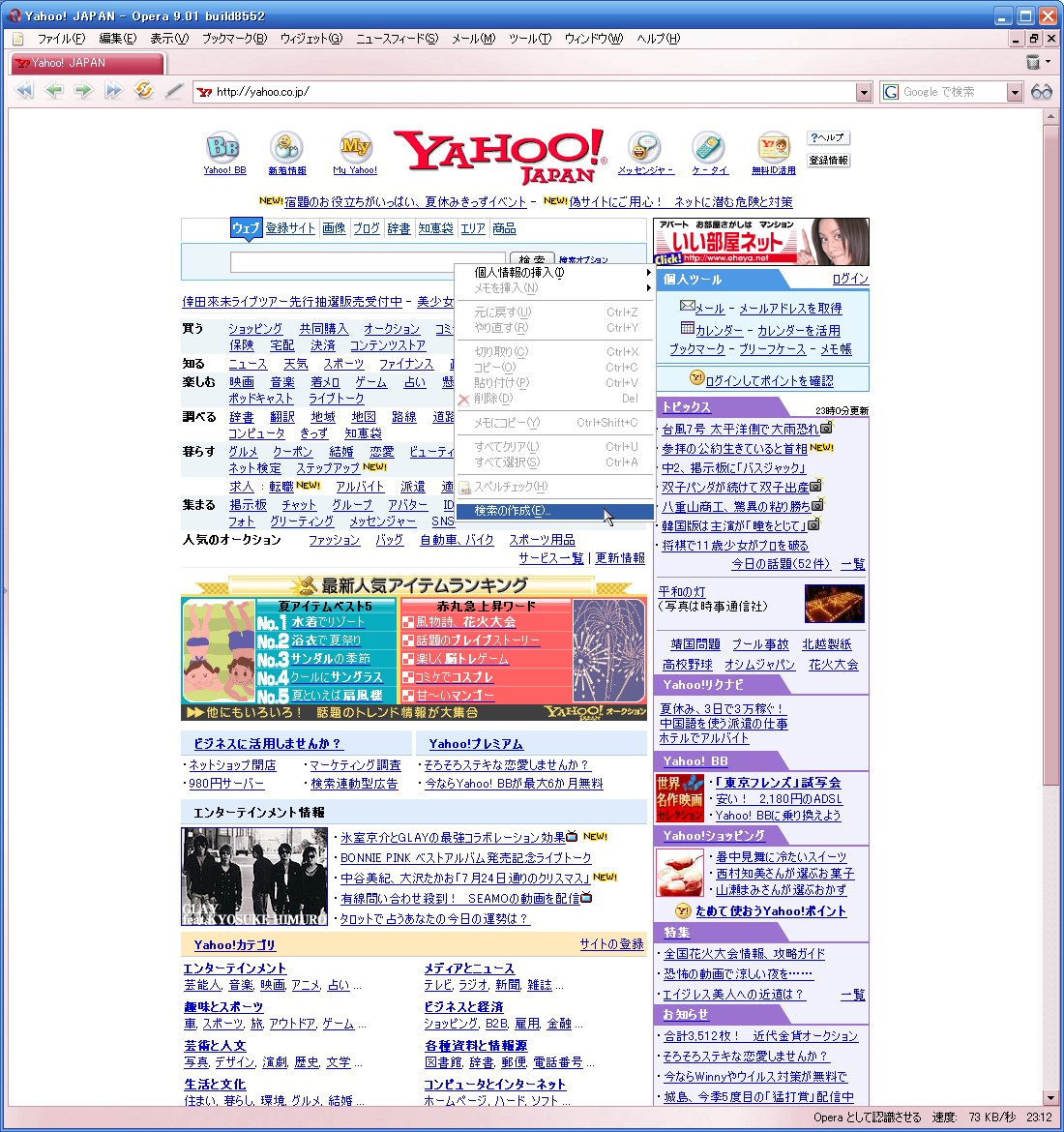Viewport: 1064px width, 1132px height.
Task: Open the ファイル(F) menu
Action: point(61,39)
